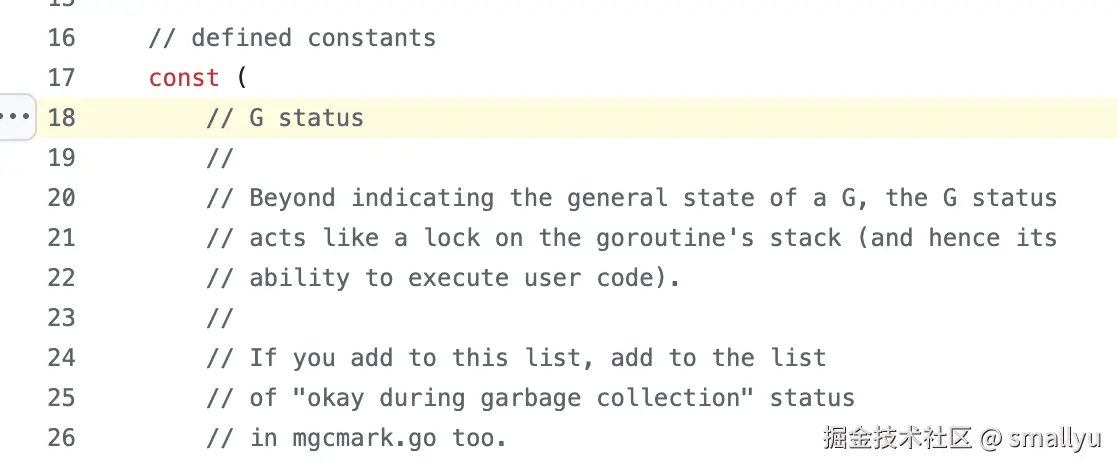Click the red const keyword
The height and width of the screenshot is (468, 1118).
[x=183, y=78]
